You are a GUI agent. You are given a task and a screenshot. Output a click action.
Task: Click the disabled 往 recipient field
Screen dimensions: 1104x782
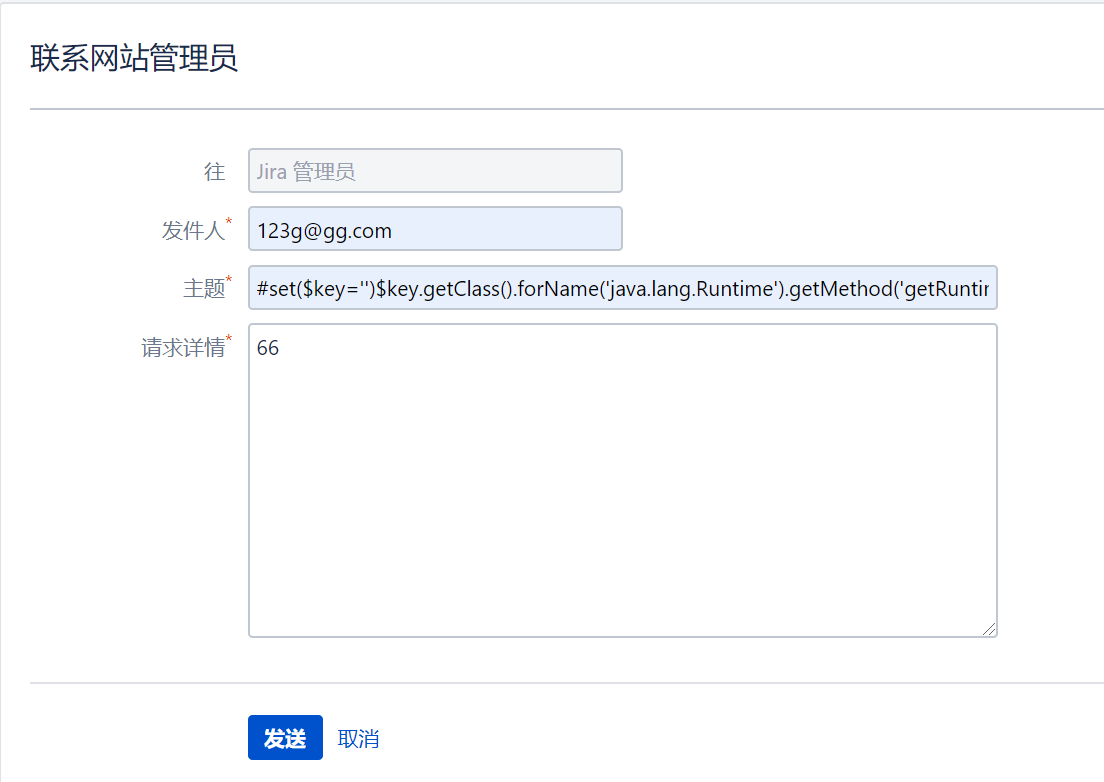coord(435,170)
